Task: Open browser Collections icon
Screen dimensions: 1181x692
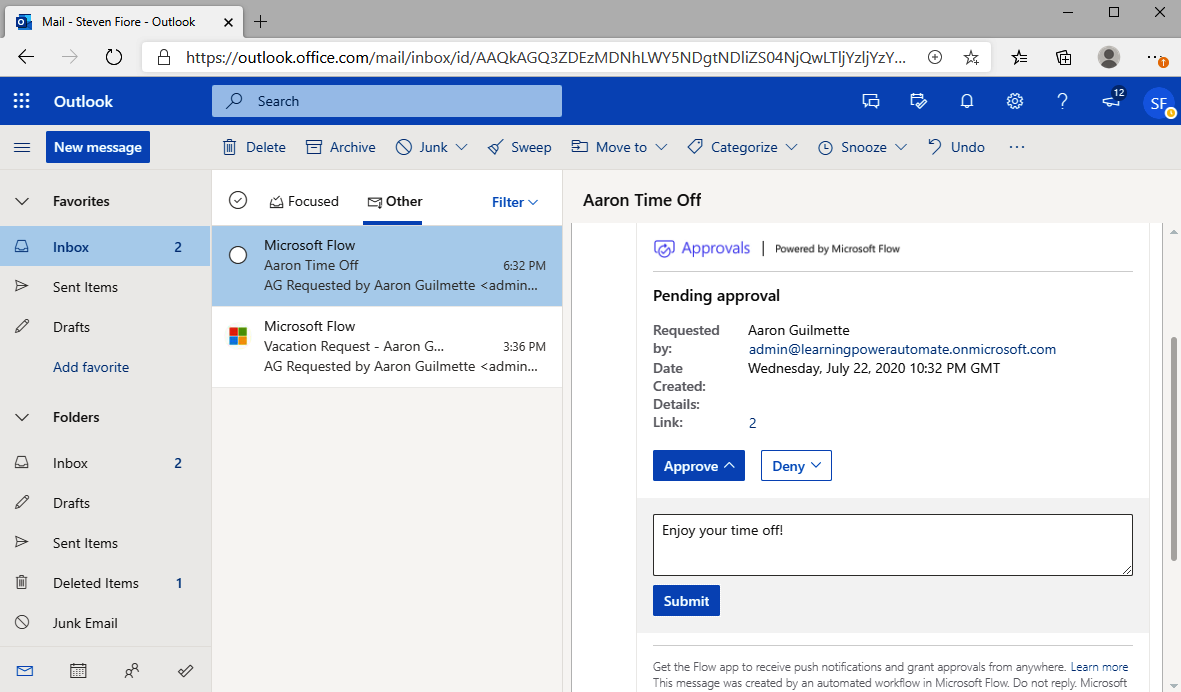Action: pos(1064,57)
